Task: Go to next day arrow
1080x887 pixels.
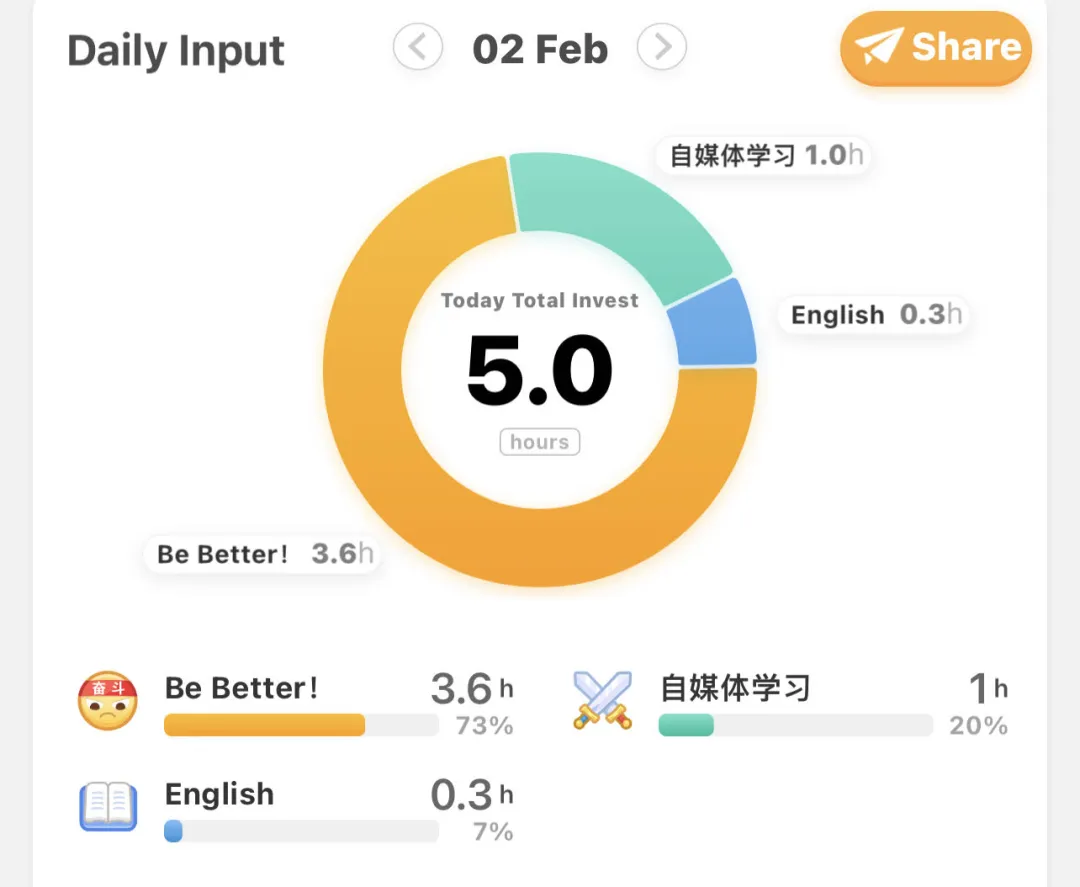Action: [662, 47]
